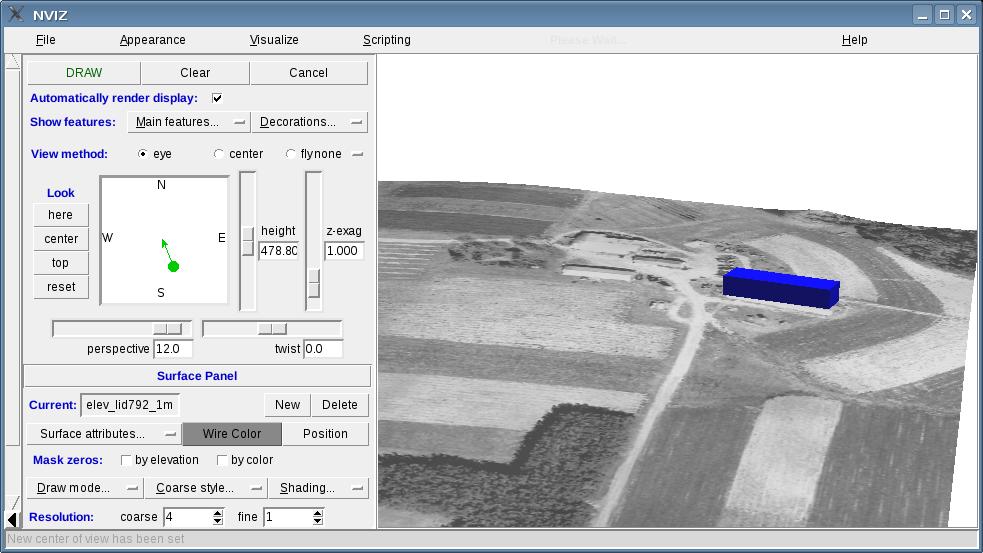Image resolution: width=983 pixels, height=553 pixels.
Task: Click the blue building in 3D view
Action: click(x=780, y=288)
